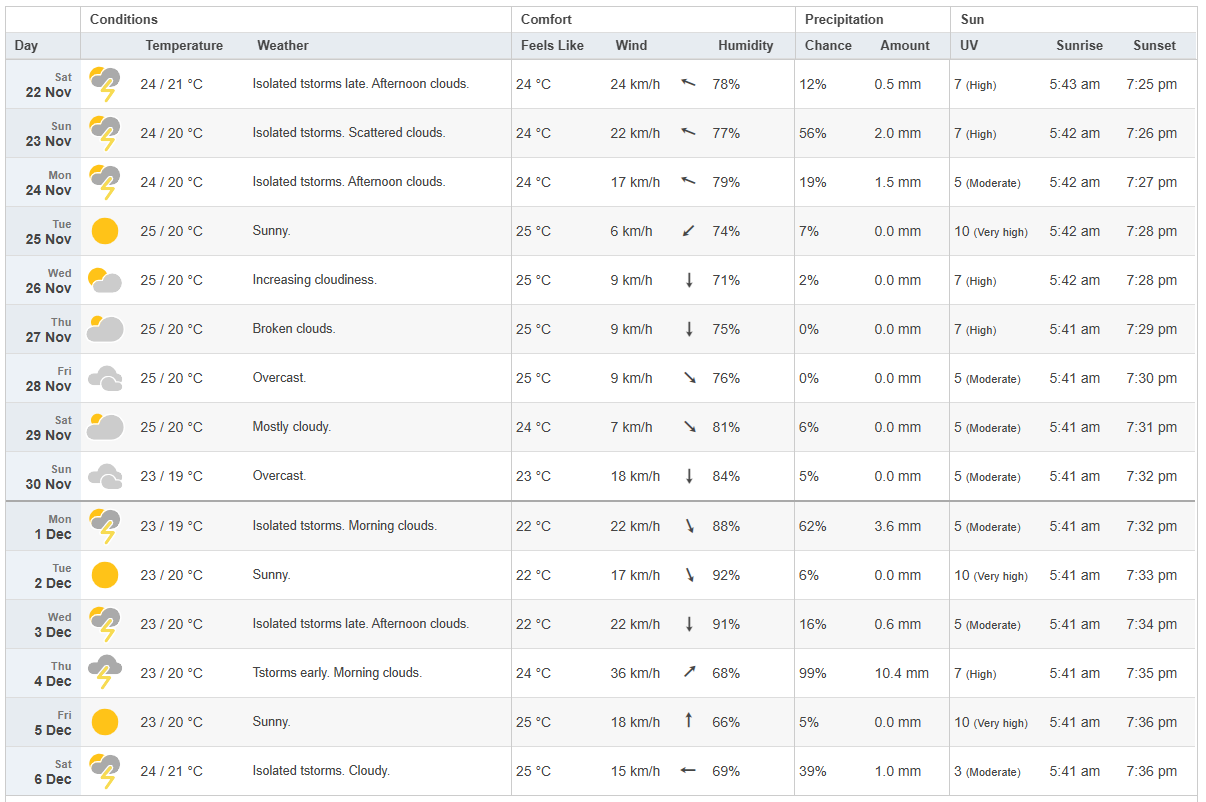1206x802 pixels.
Task: Click the Humidity column header
Action: [745, 46]
